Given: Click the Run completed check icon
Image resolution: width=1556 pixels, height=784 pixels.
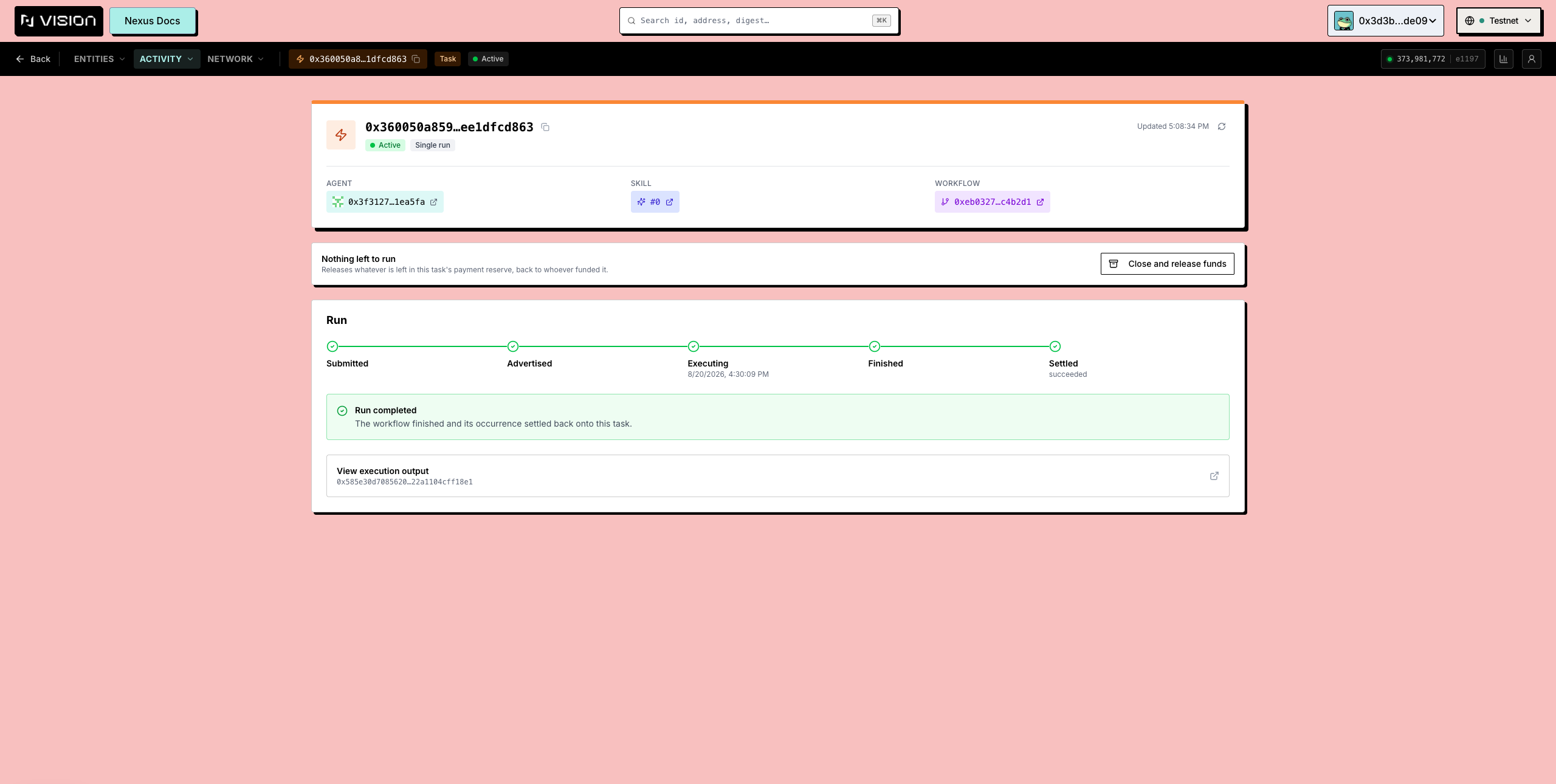Looking at the screenshot, I should point(342,411).
